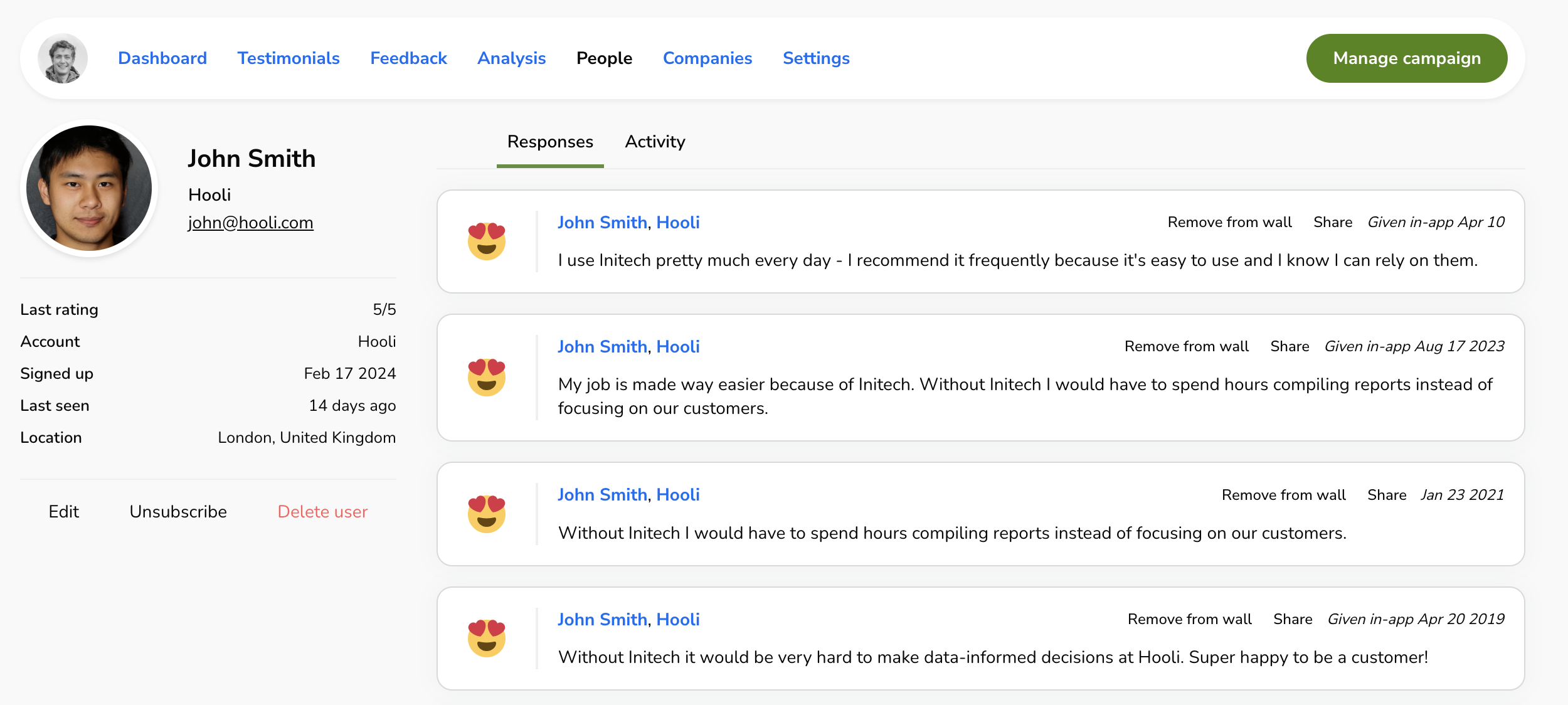The image size is (1568, 705).
Task: Unsubscribe John Smith from emails
Action: [178, 512]
